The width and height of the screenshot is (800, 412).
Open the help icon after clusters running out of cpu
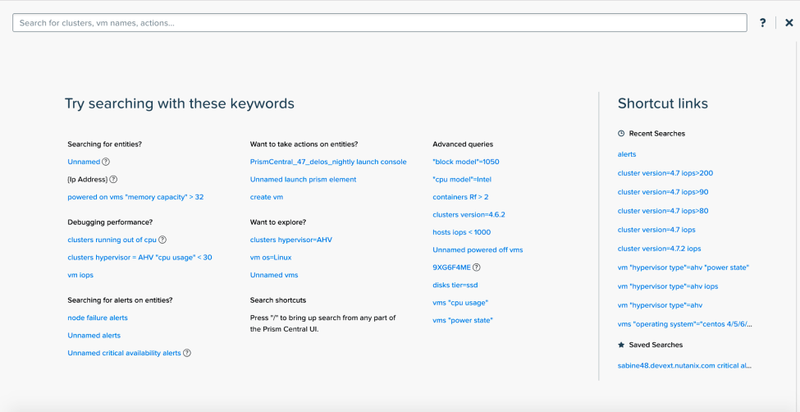(162, 240)
